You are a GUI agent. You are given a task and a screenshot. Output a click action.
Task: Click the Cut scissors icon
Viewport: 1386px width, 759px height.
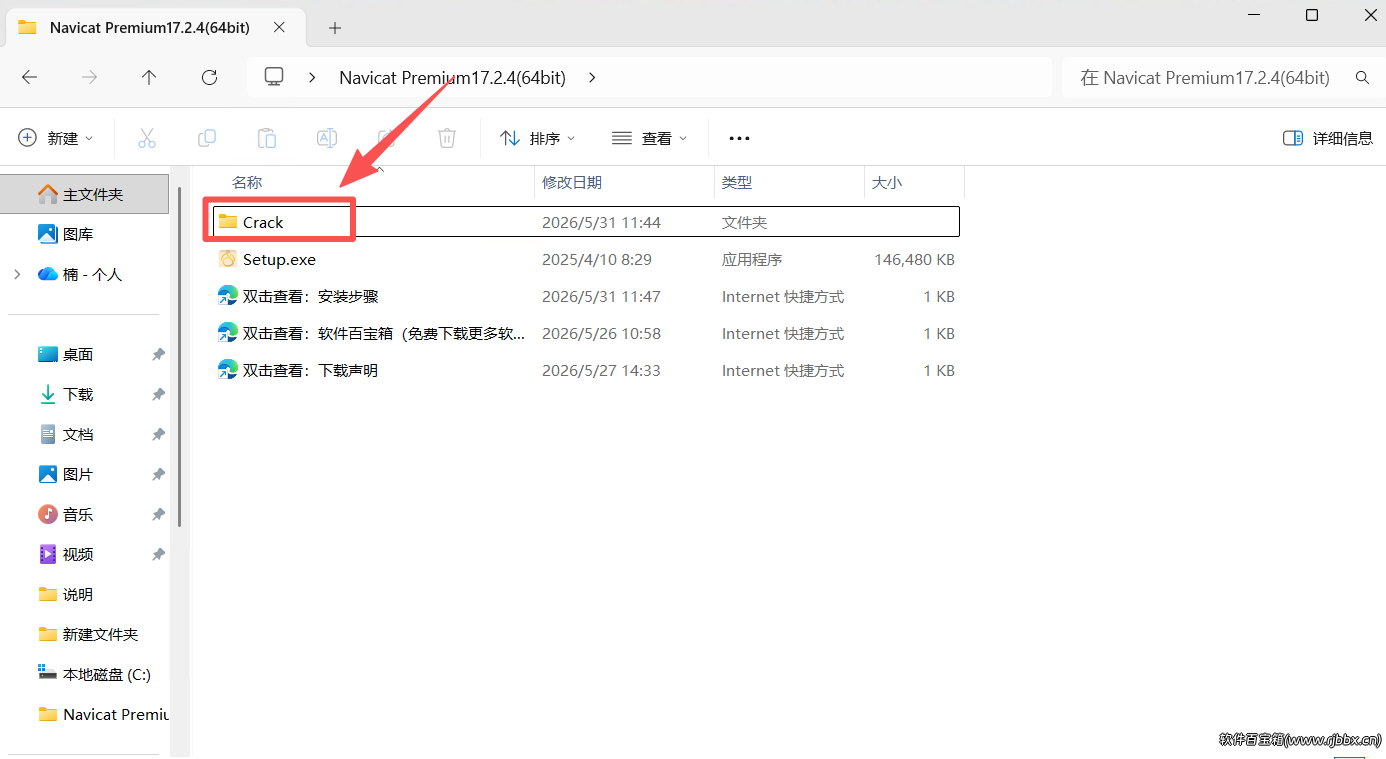coord(147,138)
